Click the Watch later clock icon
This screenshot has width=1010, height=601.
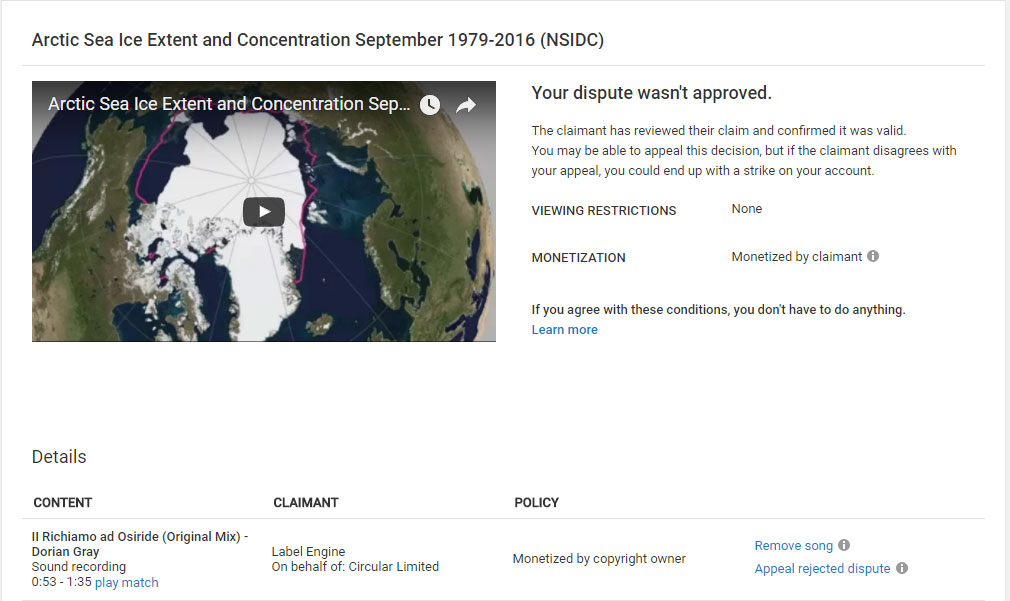click(430, 105)
